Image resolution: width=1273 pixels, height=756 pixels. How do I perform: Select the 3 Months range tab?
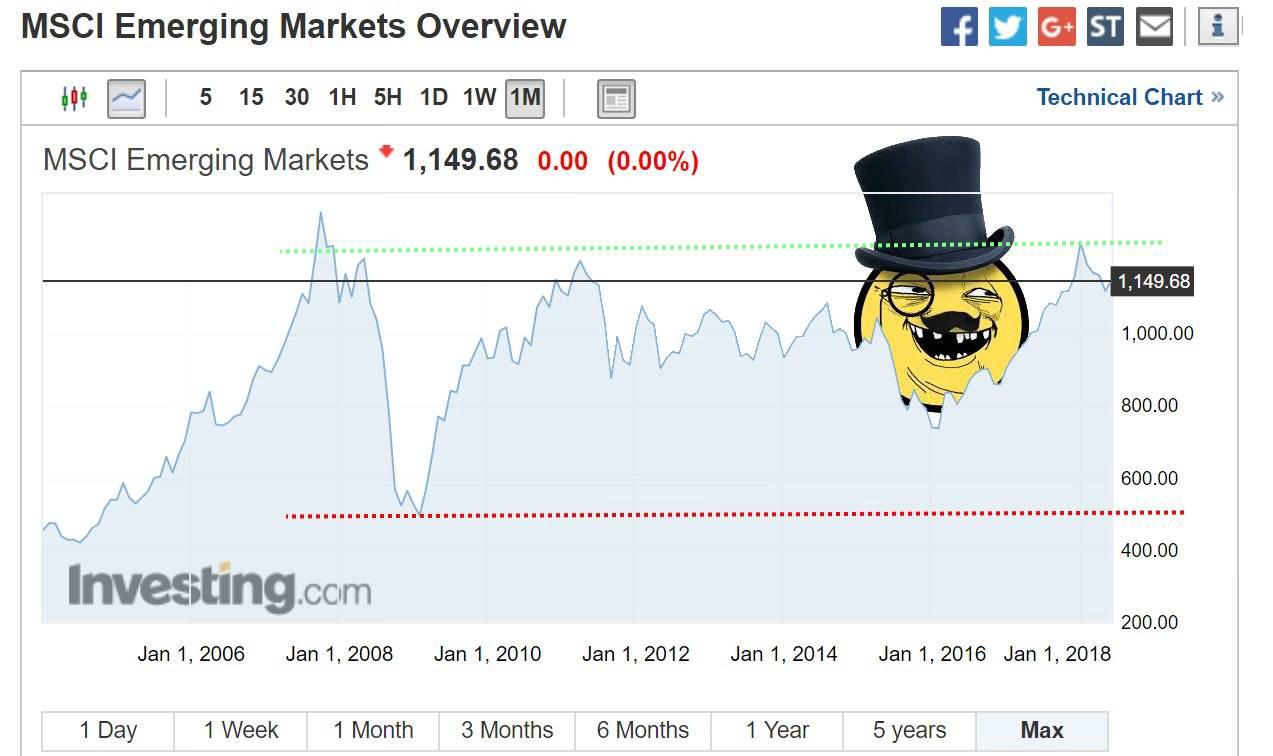pos(507,731)
